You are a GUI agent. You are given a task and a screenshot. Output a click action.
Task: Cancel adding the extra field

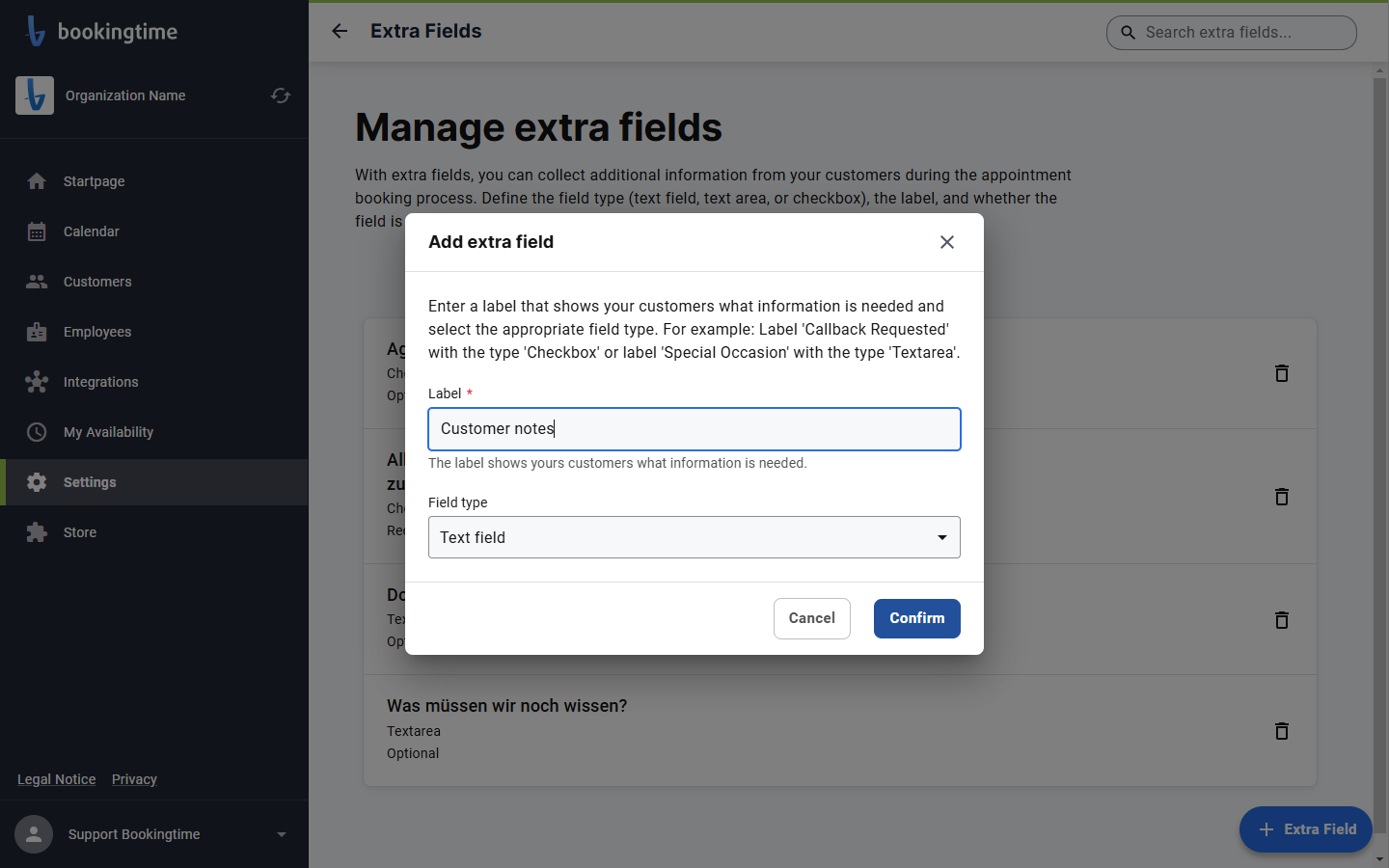point(812,618)
